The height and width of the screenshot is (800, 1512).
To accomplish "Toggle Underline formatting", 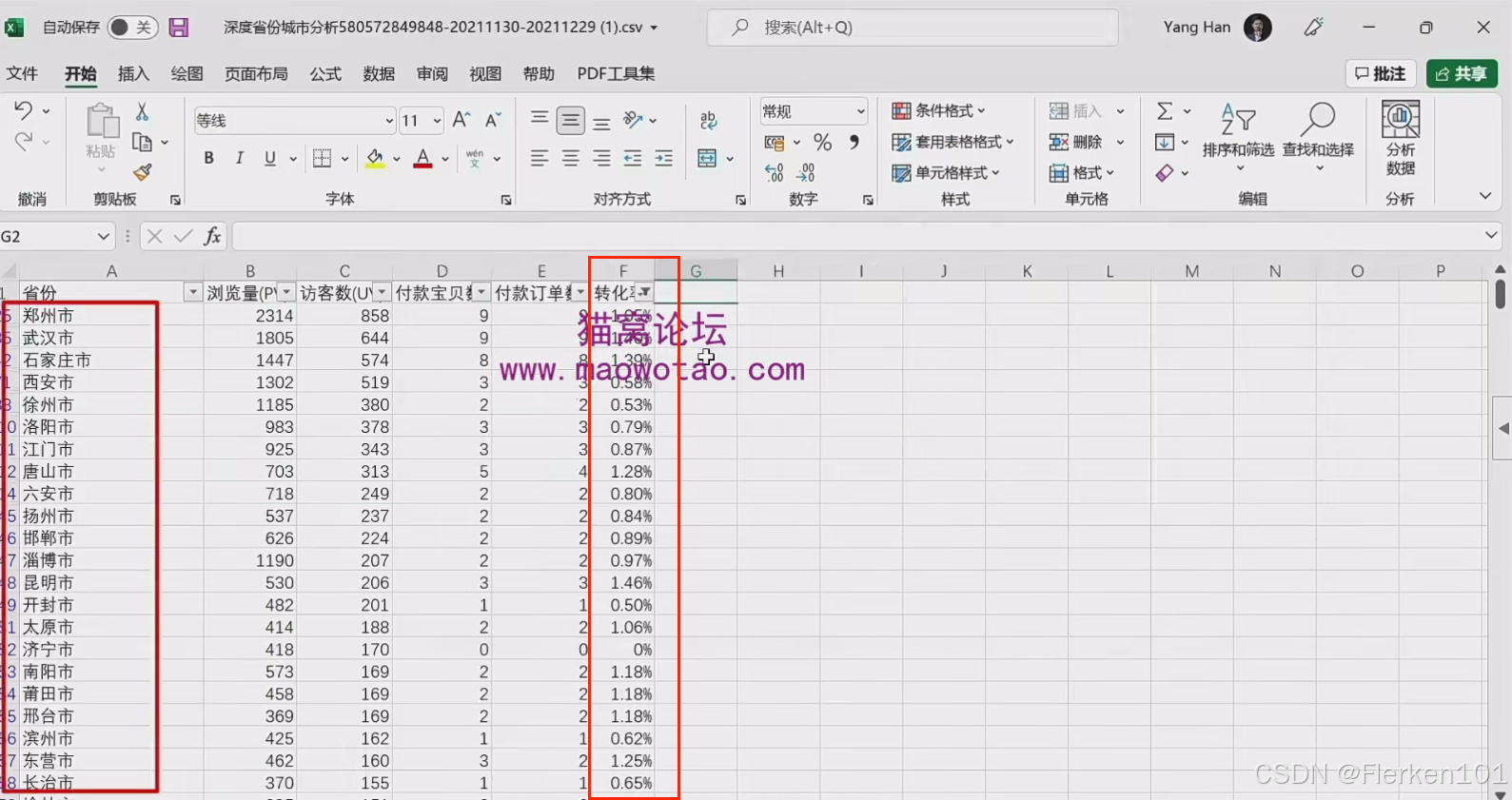I will pyautogui.click(x=270, y=158).
